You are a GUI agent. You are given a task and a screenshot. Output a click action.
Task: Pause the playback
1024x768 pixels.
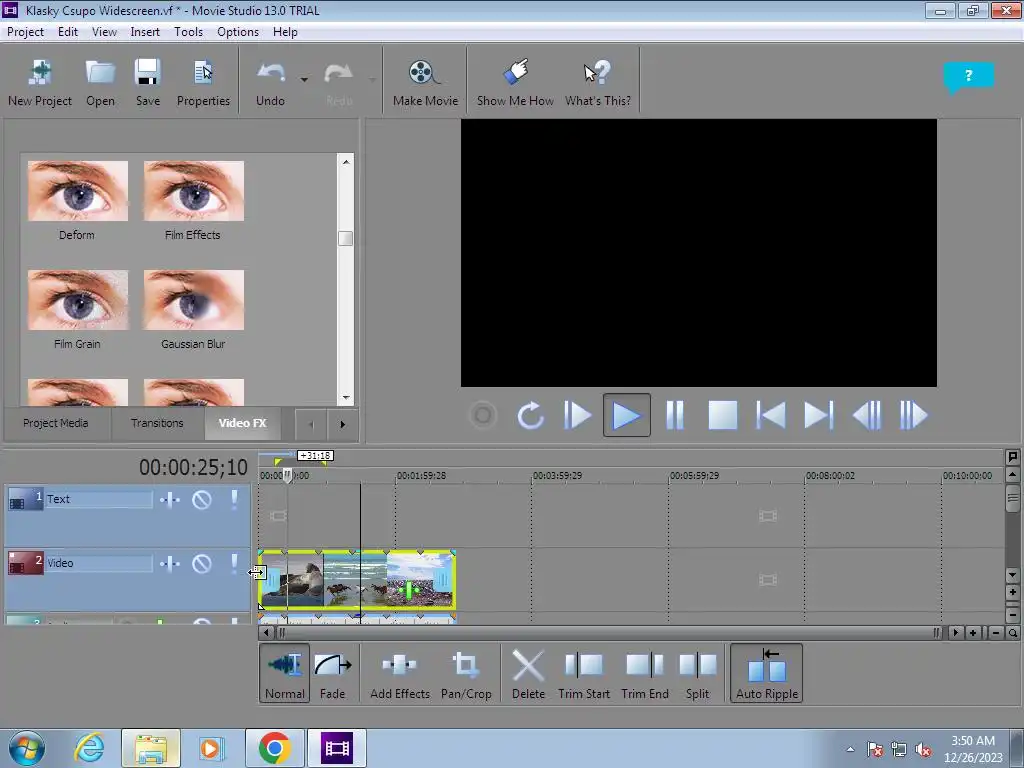(x=675, y=415)
